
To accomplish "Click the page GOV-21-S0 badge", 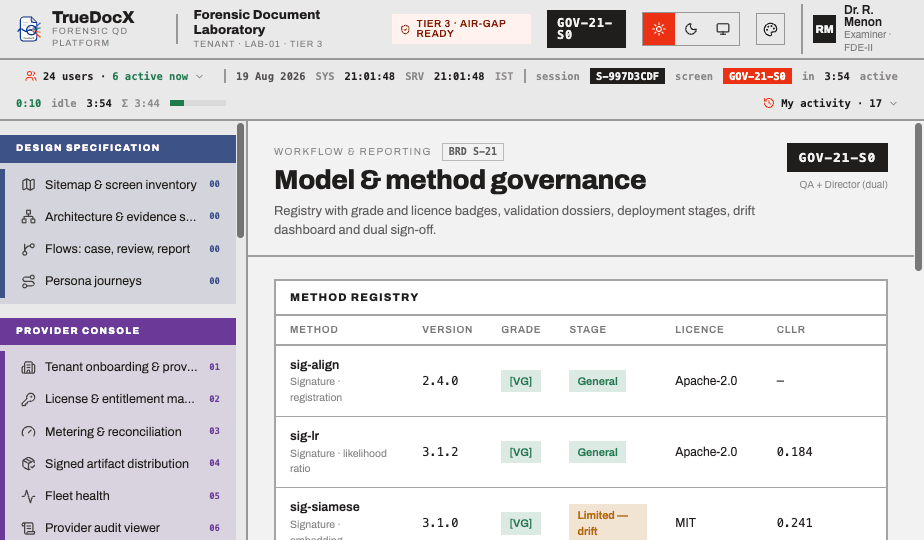I will tap(837, 157).
